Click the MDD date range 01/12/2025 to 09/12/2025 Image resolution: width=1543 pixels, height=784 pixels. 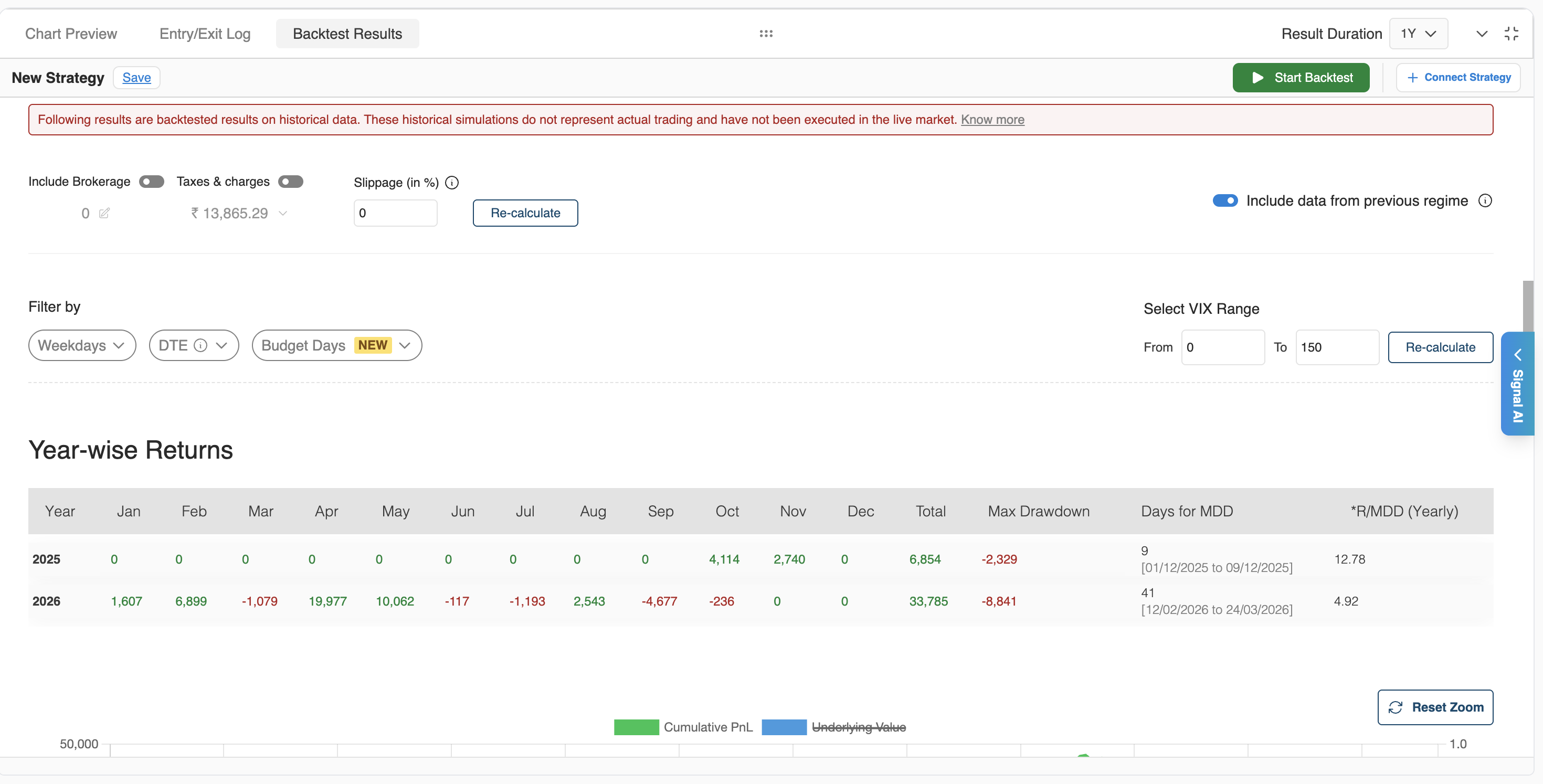(x=1217, y=567)
